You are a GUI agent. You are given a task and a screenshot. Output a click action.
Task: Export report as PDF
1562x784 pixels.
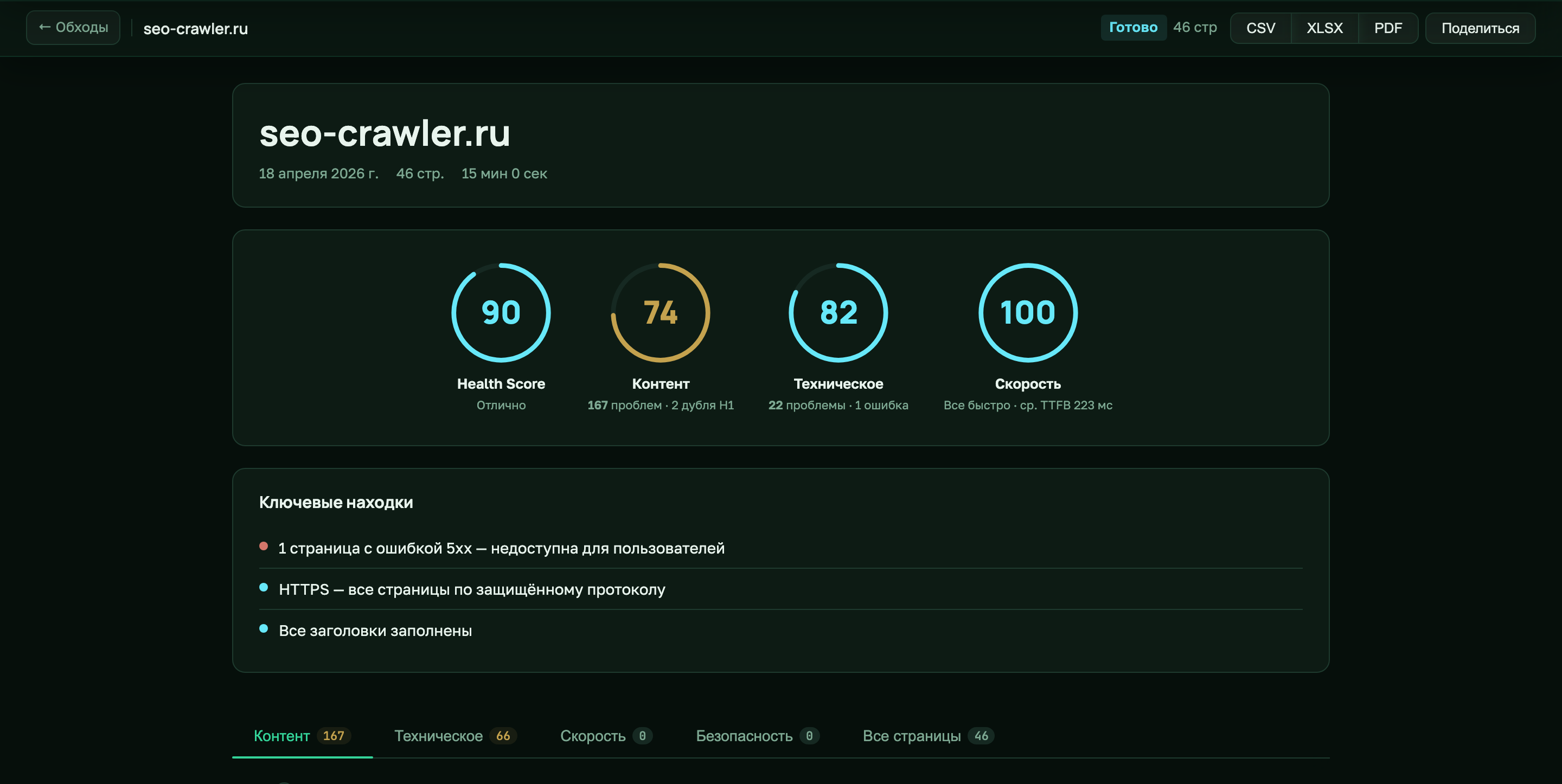click(1388, 28)
